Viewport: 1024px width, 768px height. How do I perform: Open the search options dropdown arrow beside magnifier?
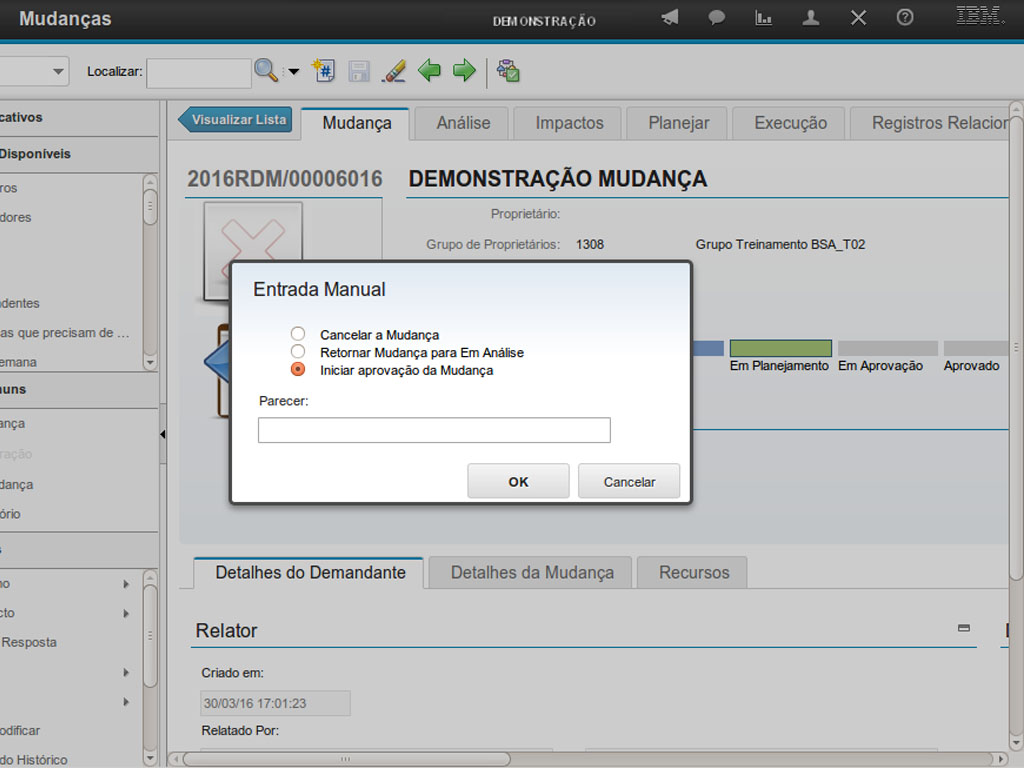click(x=293, y=72)
